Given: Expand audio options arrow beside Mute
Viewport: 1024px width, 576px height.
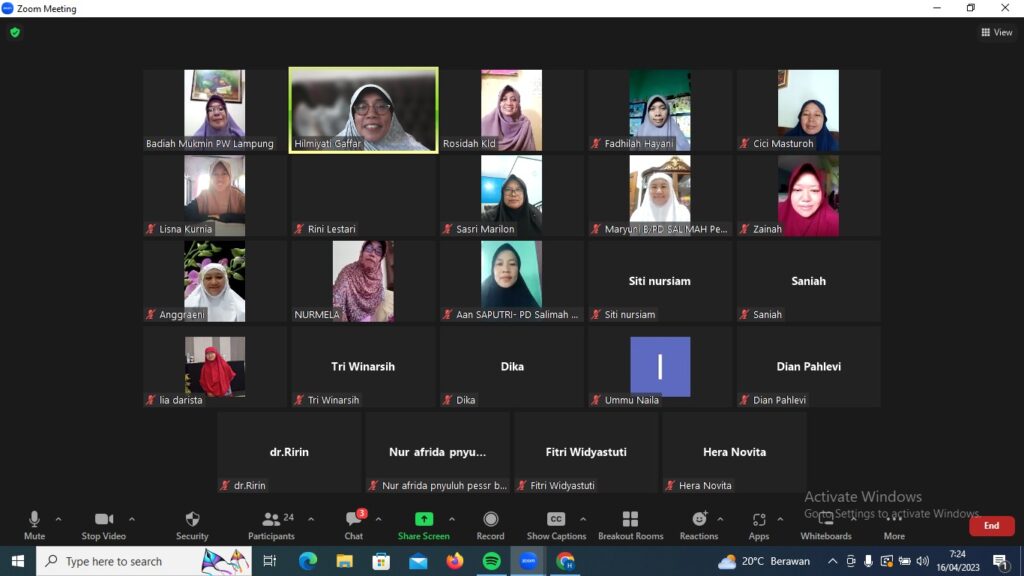Looking at the screenshot, I should pyautogui.click(x=58, y=519).
